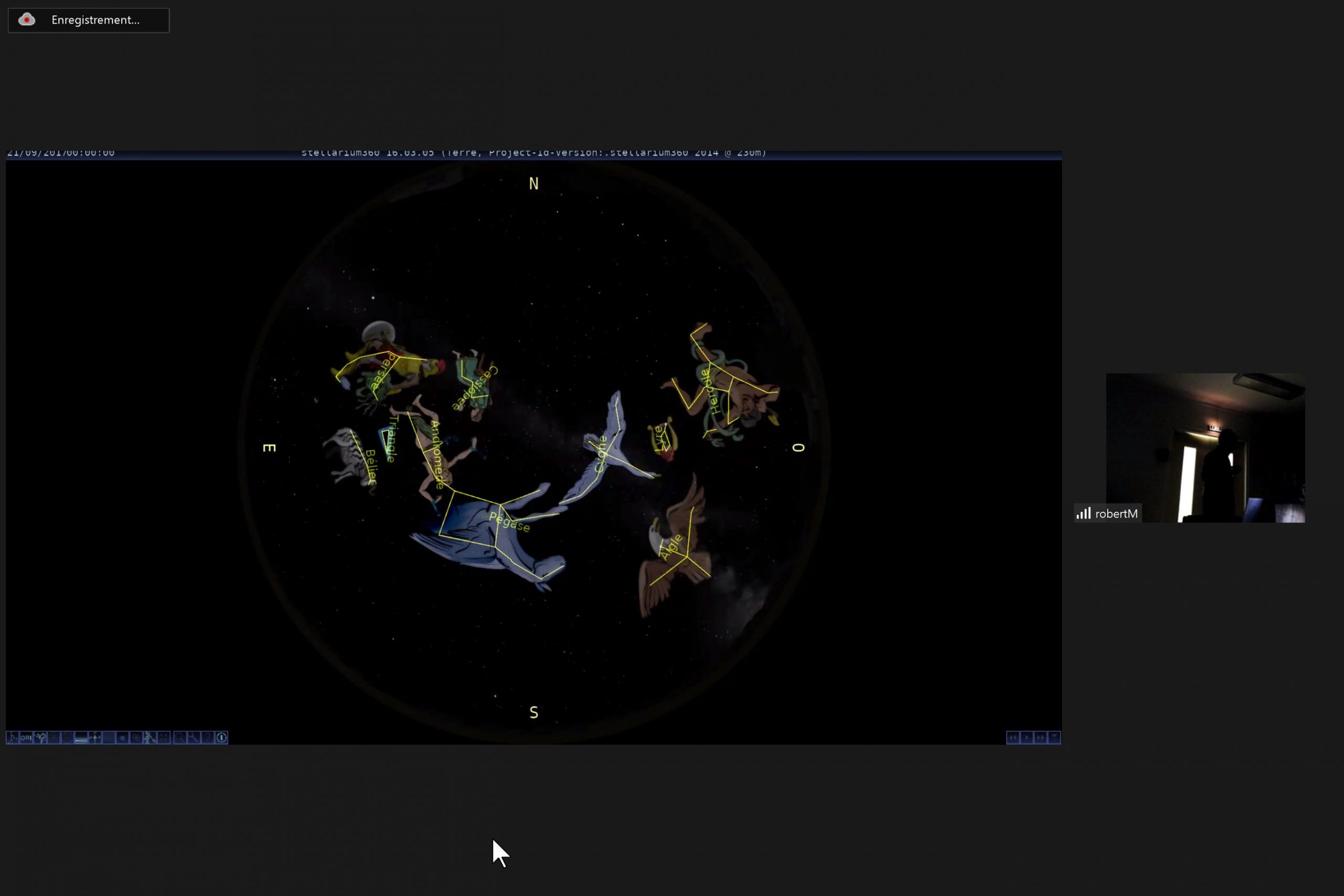
Task: Toggle the cardinal points icon
Action: (x=95, y=737)
